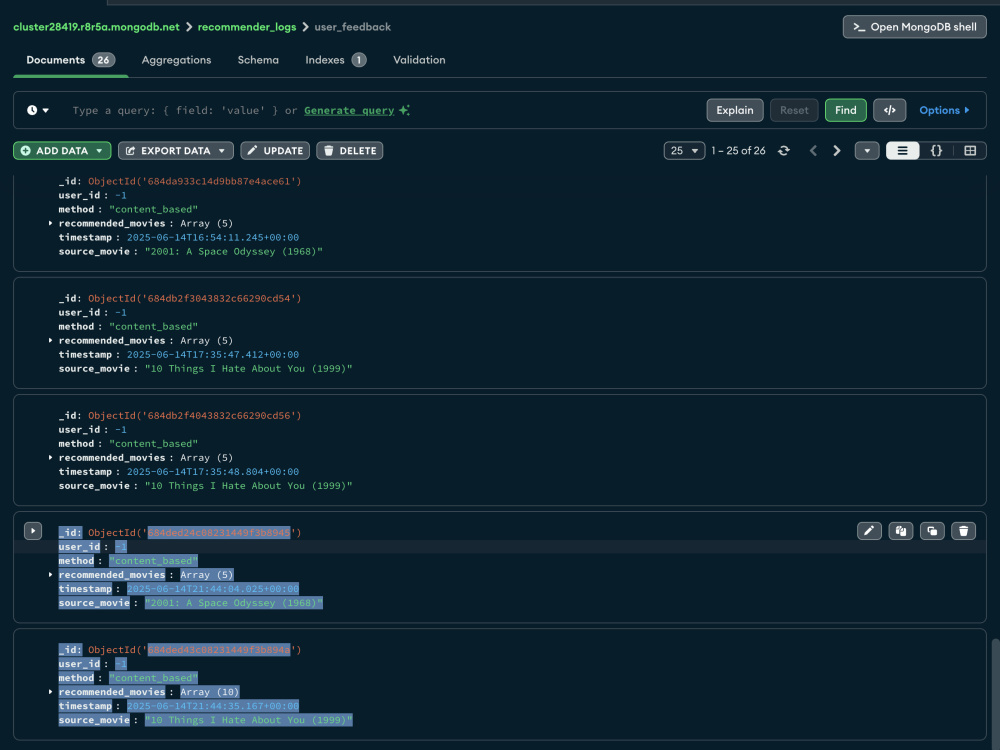The width and height of the screenshot is (1000, 750).
Task: Click the user_feedback breadcrumb text
Action: [353, 27]
